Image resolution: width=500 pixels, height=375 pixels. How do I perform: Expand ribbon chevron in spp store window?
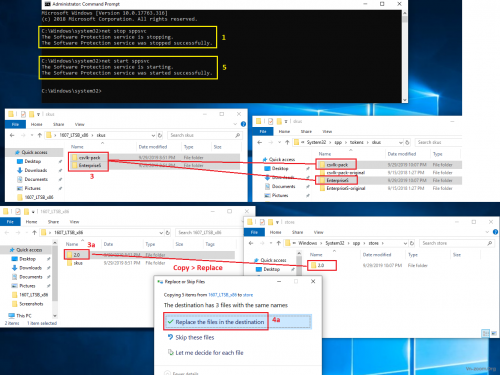click(x=487, y=232)
